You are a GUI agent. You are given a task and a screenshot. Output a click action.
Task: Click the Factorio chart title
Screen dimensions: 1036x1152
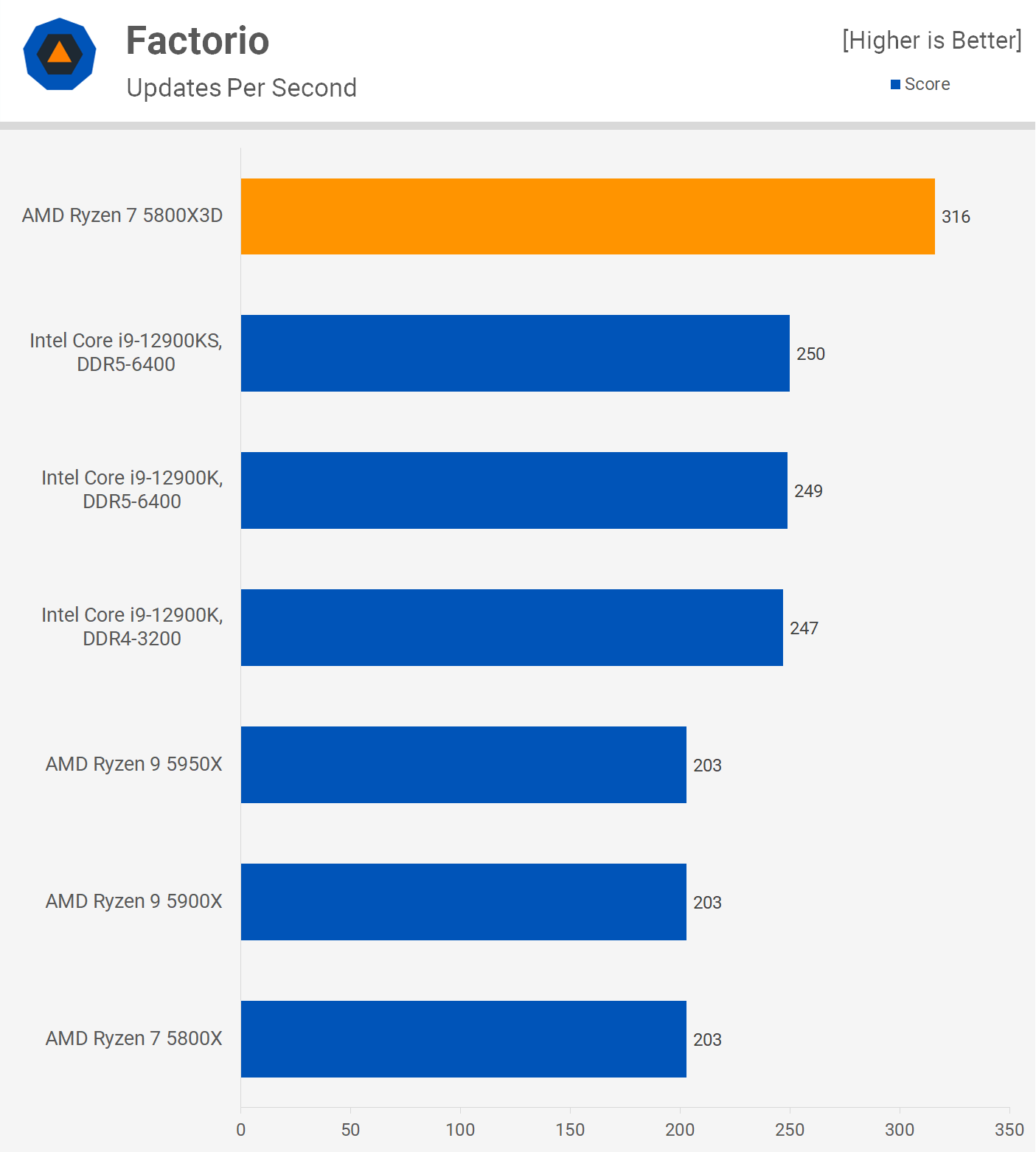198,41
